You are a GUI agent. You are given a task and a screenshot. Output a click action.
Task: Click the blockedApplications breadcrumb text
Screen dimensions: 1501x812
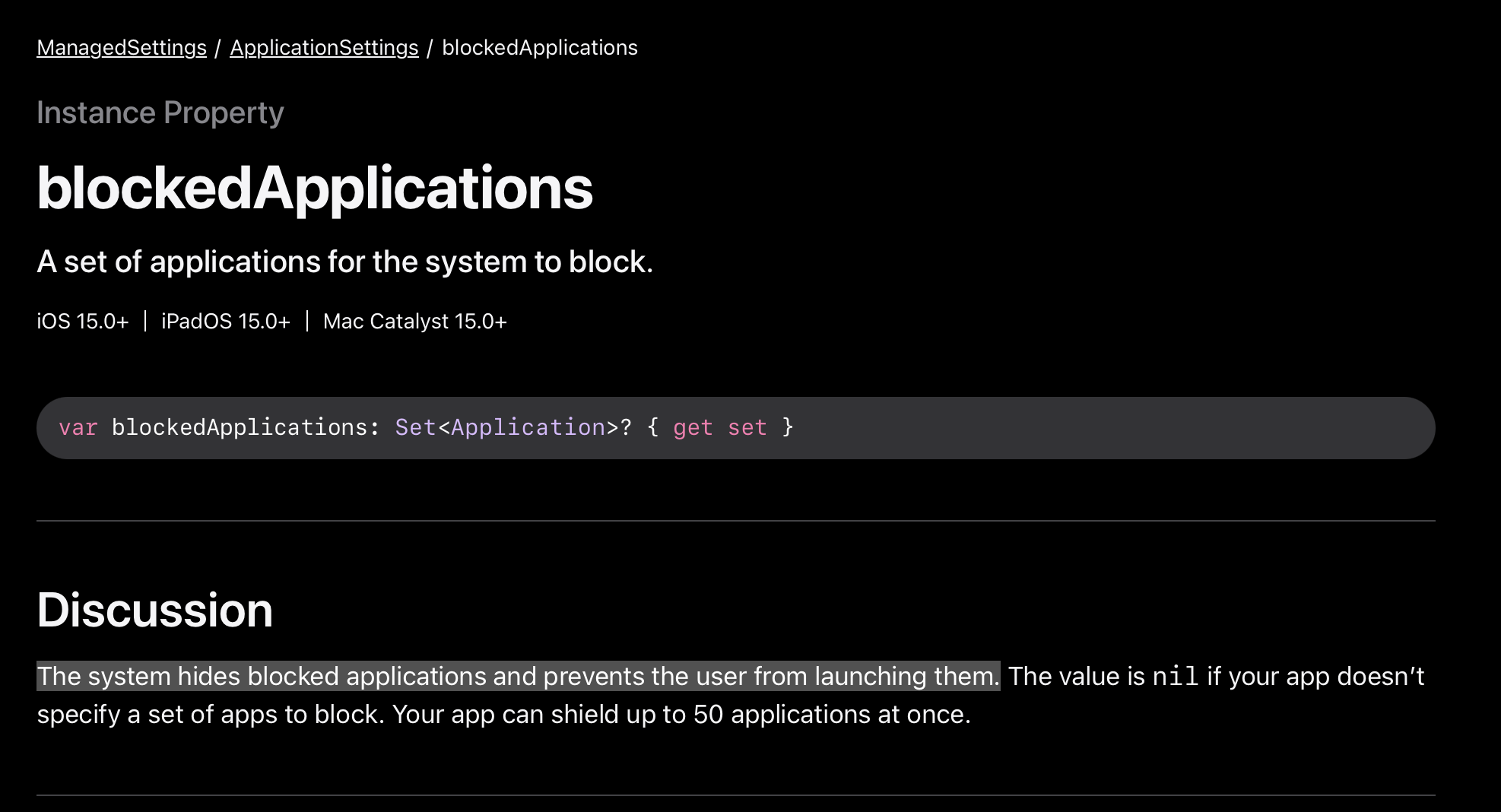tap(539, 48)
